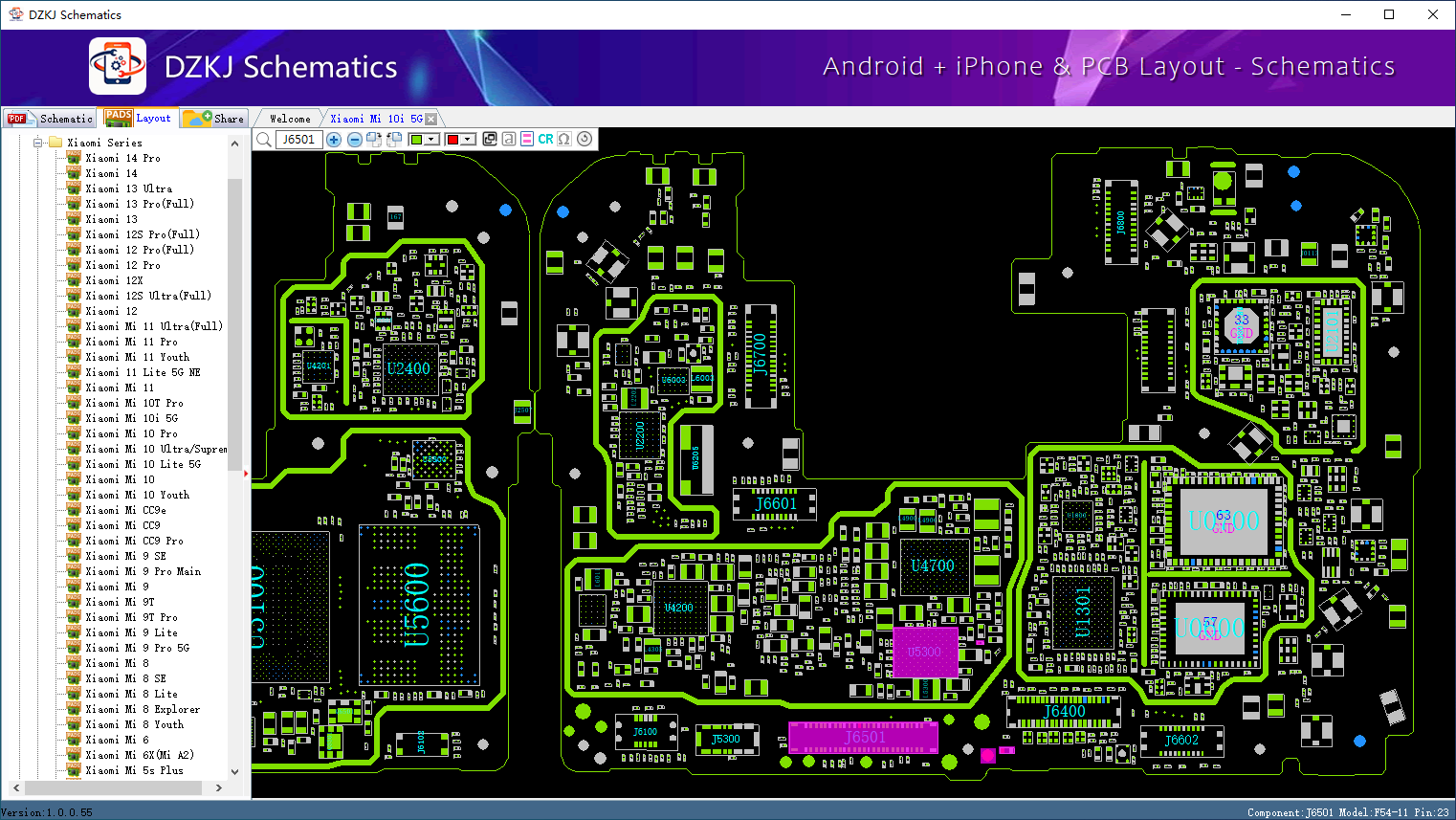This screenshot has width=1456, height=820.
Task: Select Xiaomi Mi 5s Plus
Action: point(134,770)
